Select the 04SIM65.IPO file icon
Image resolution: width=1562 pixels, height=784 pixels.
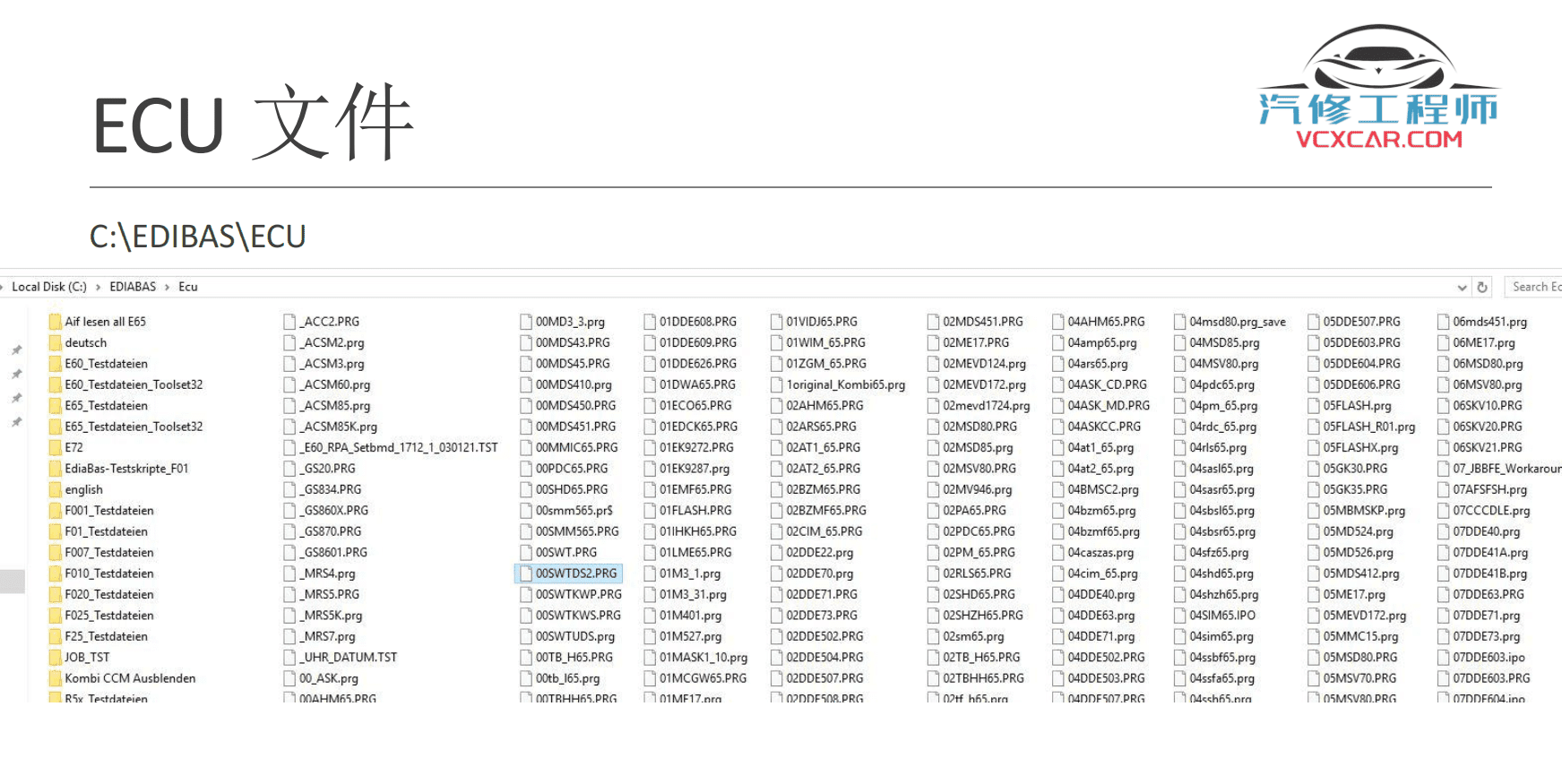[1179, 616]
